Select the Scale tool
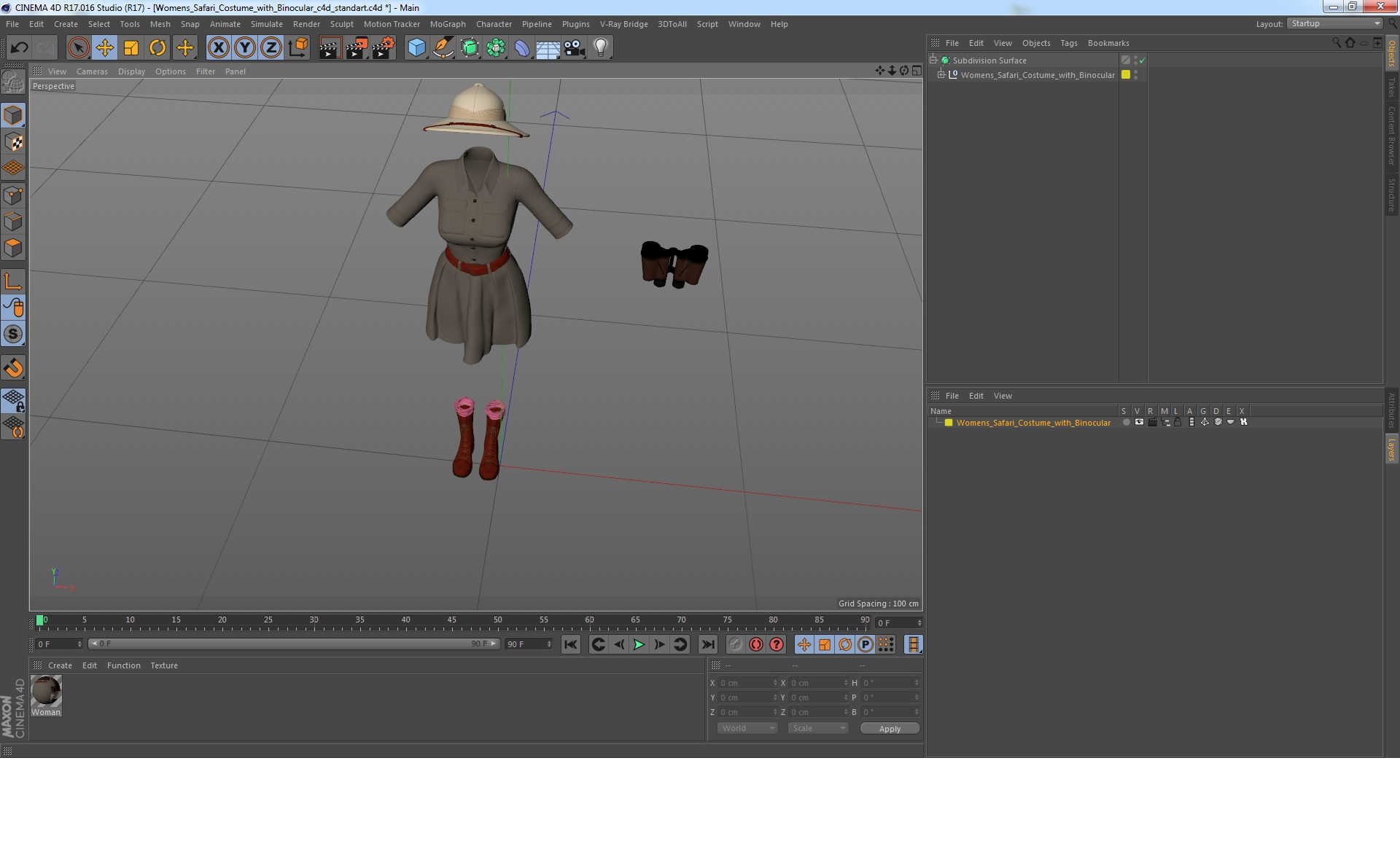Image resolution: width=1400 pixels, height=844 pixels. click(x=131, y=48)
